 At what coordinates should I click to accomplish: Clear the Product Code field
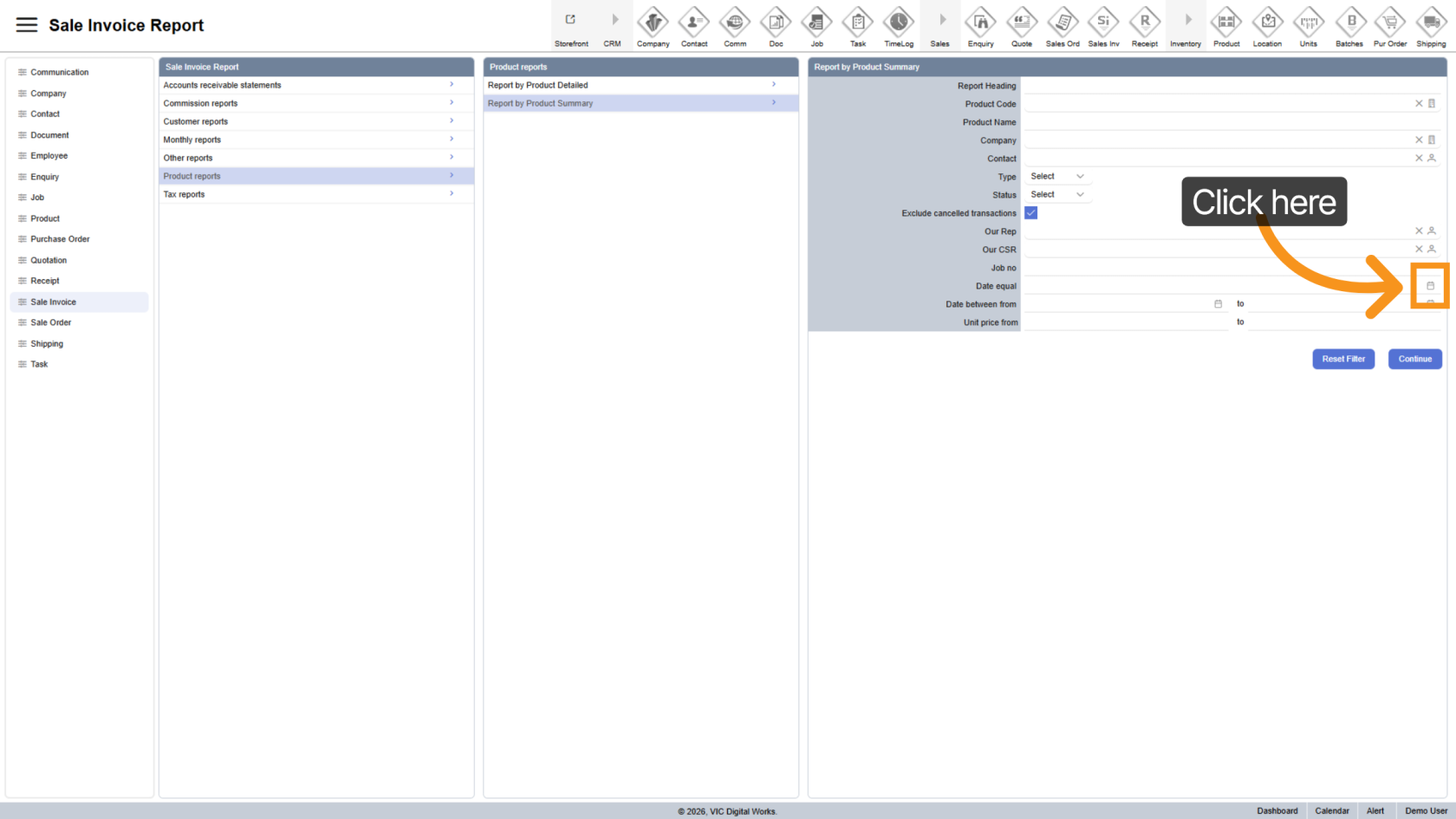pos(1419,104)
